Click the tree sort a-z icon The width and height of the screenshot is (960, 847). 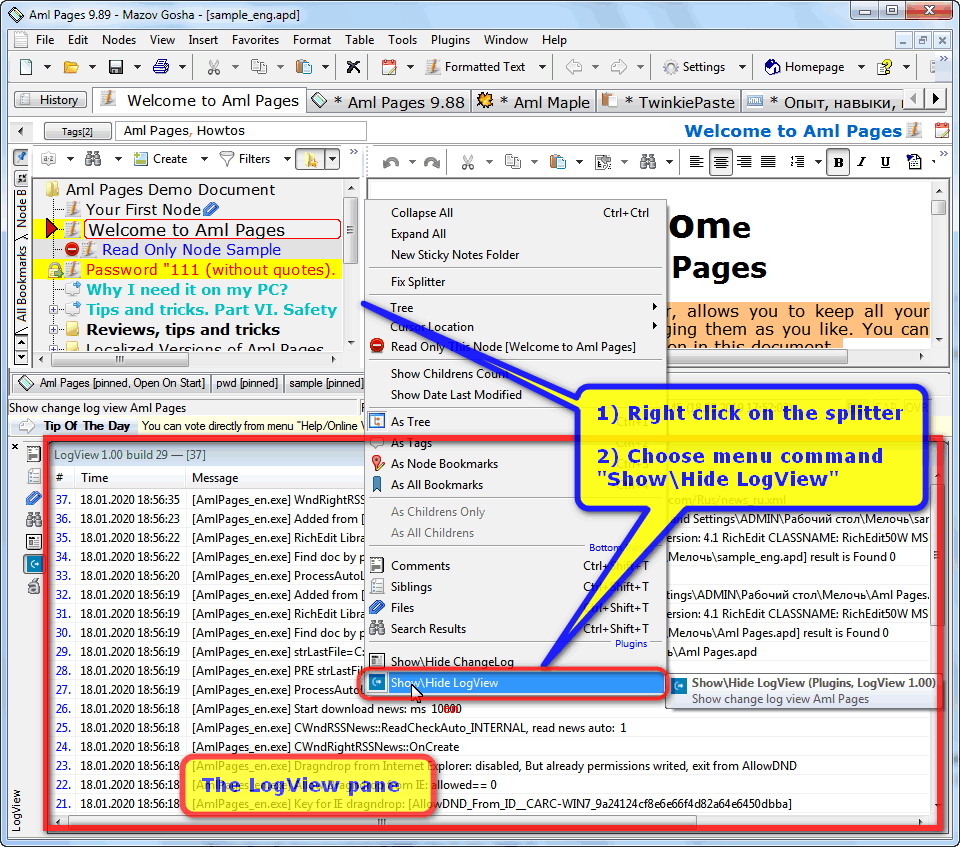(x=48, y=159)
